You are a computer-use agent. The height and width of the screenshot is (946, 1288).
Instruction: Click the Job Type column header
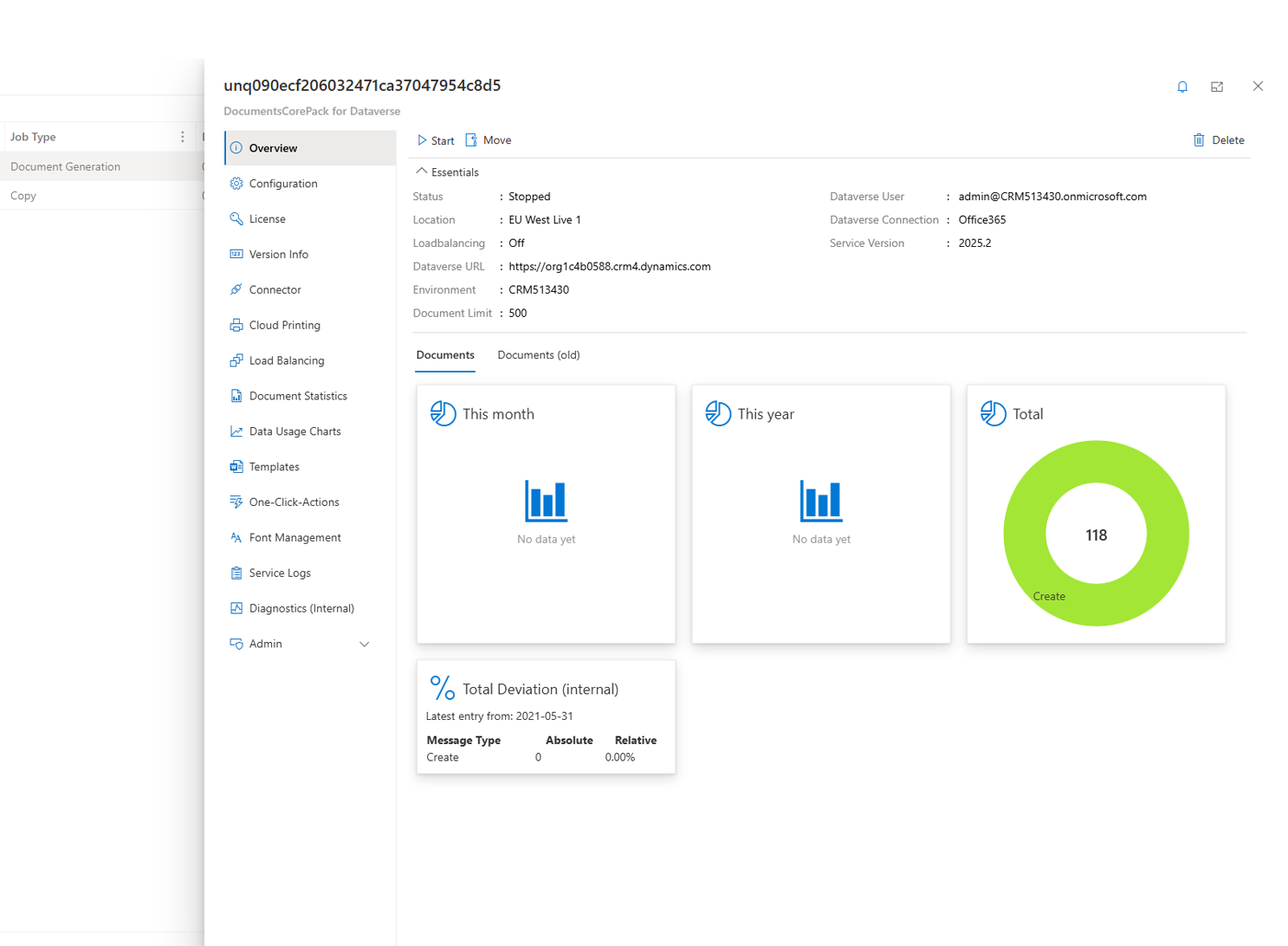click(33, 137)
